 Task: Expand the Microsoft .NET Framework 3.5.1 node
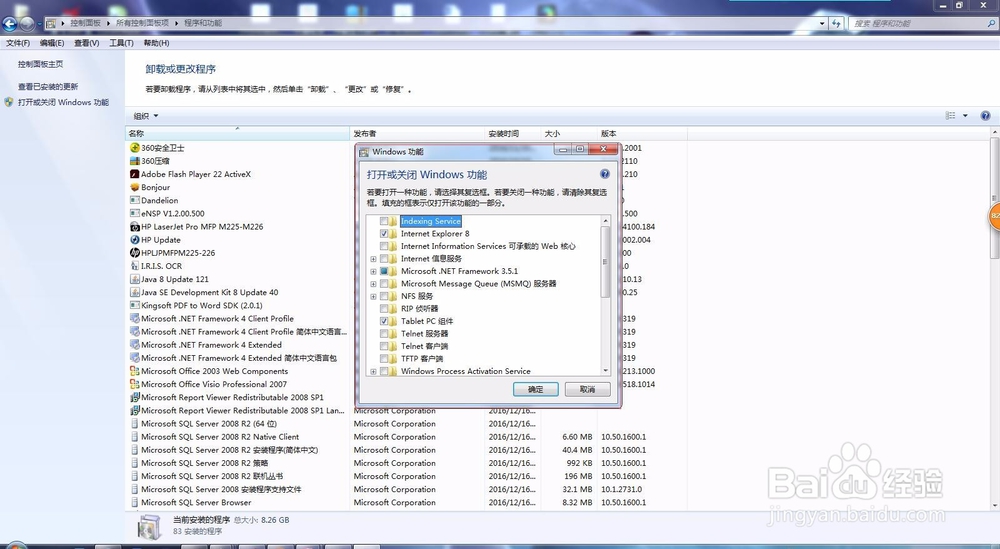tap(373, 271)
